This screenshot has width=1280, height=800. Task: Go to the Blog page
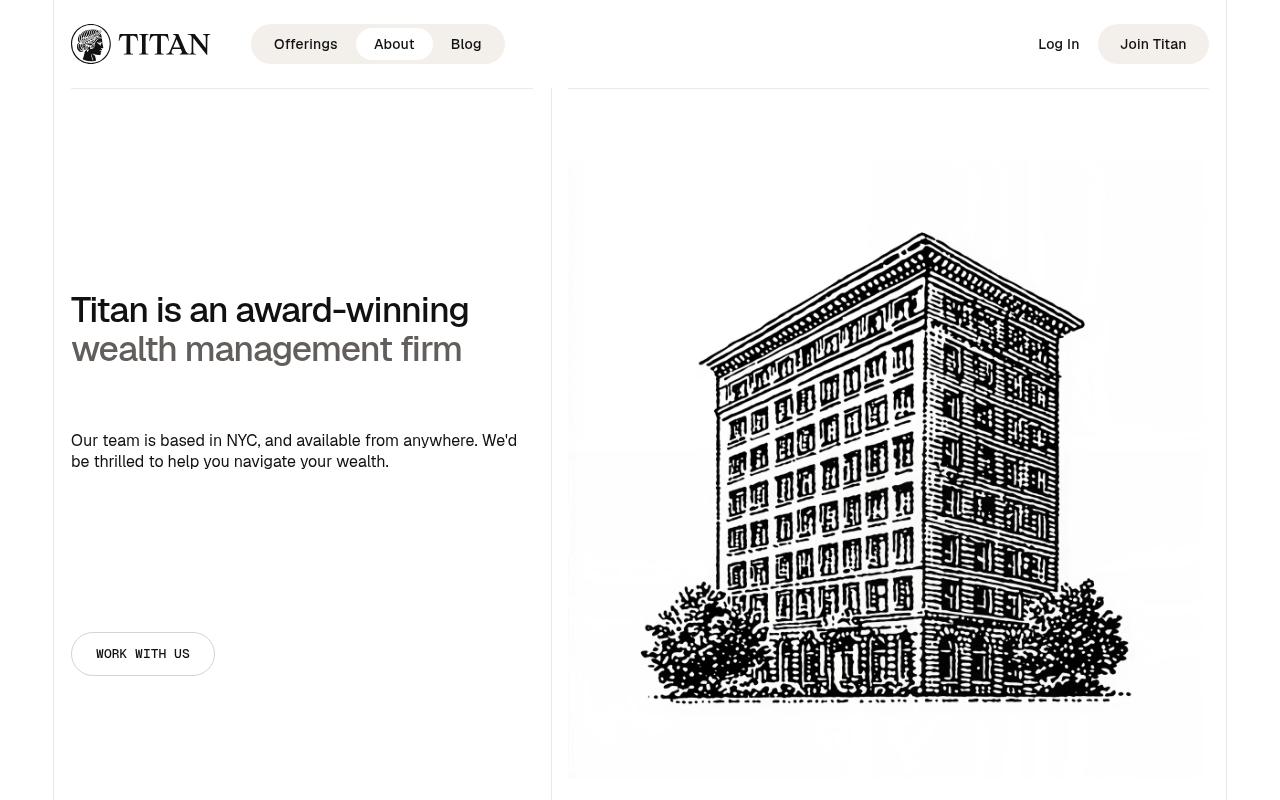click(x=466, y=44)
